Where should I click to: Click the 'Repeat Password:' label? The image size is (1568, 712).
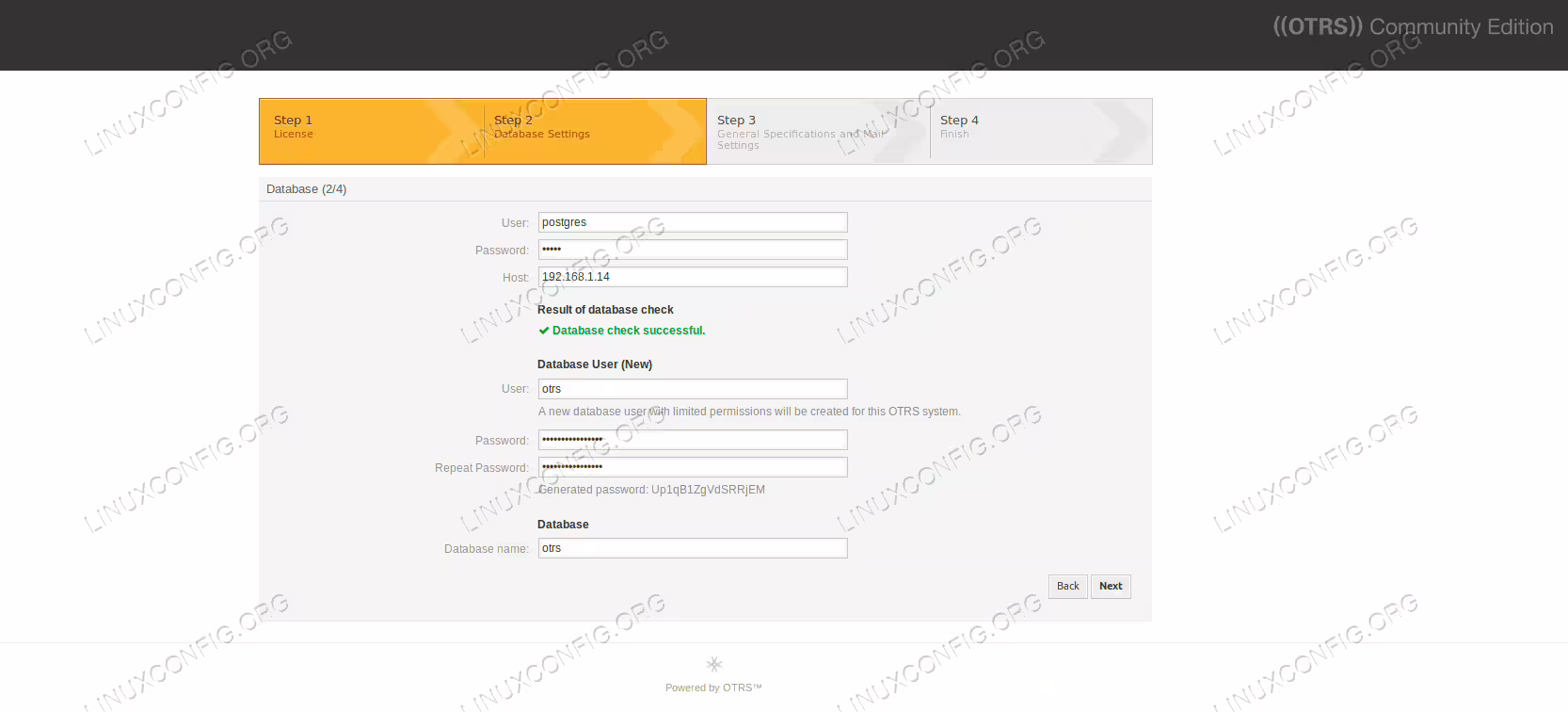(x=482, y=468)
